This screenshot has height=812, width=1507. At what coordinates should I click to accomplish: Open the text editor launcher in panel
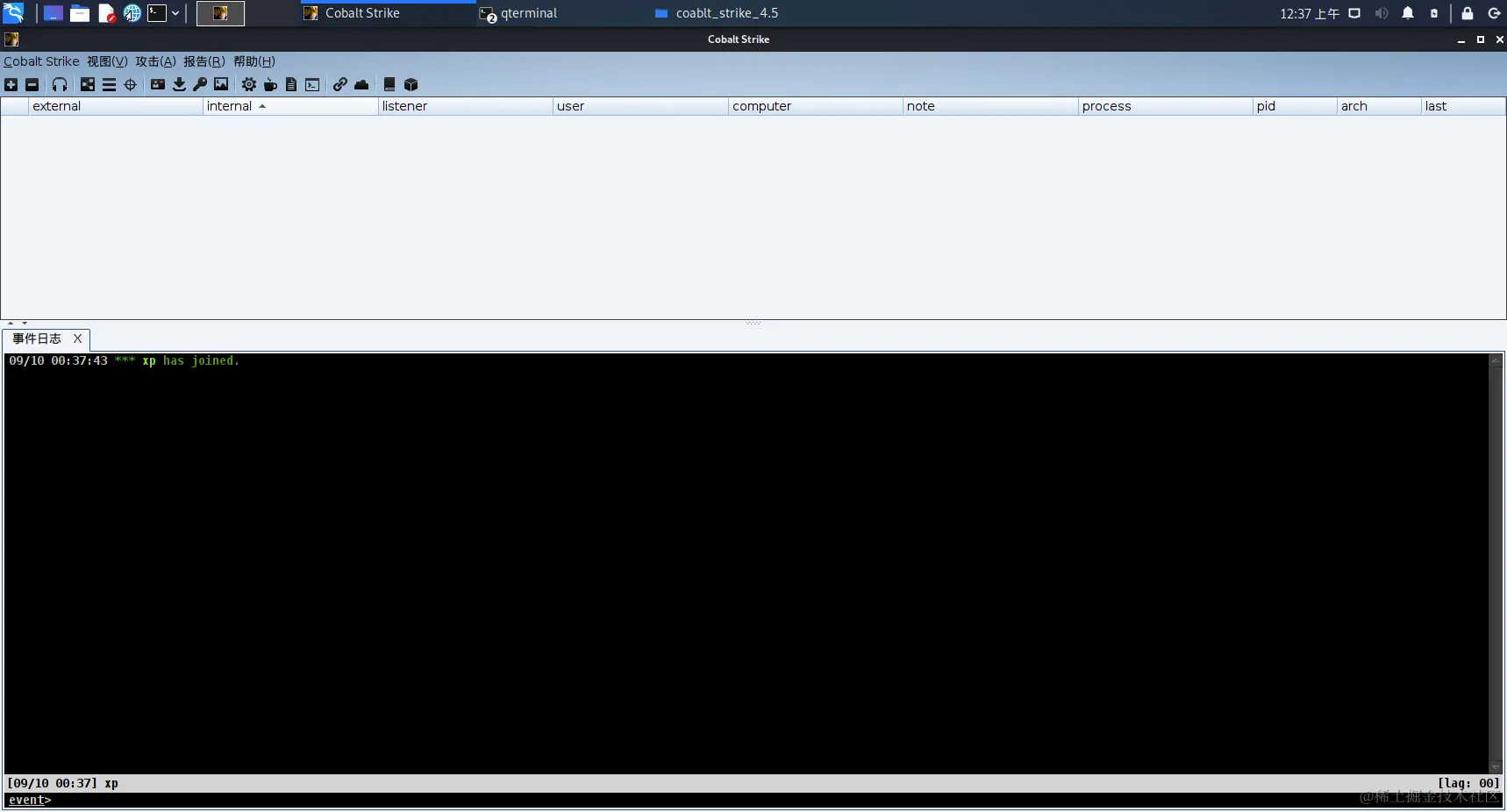point(106,13)
